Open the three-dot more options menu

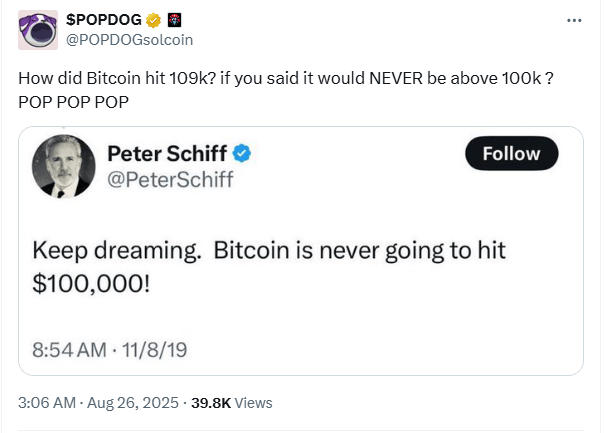(573, 20)
